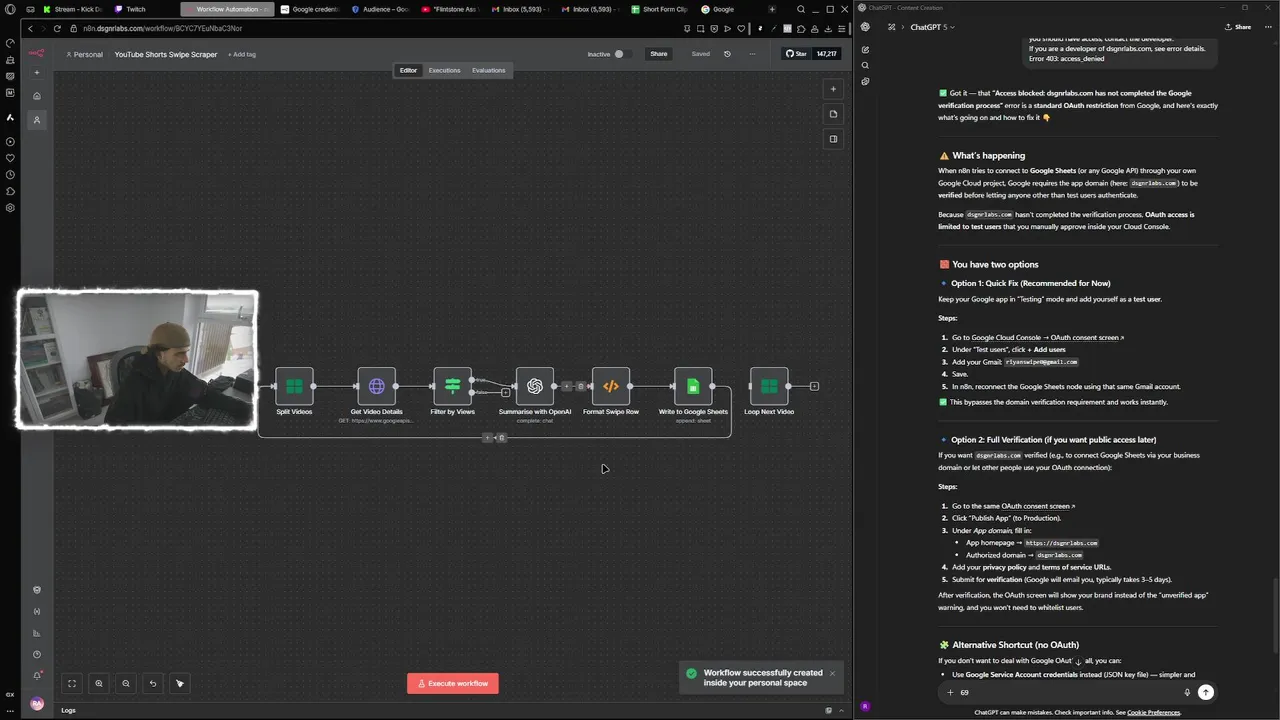The image size is (1280, 720).
Task: Select the Loop Next Video node
Action: pos(768,386)
